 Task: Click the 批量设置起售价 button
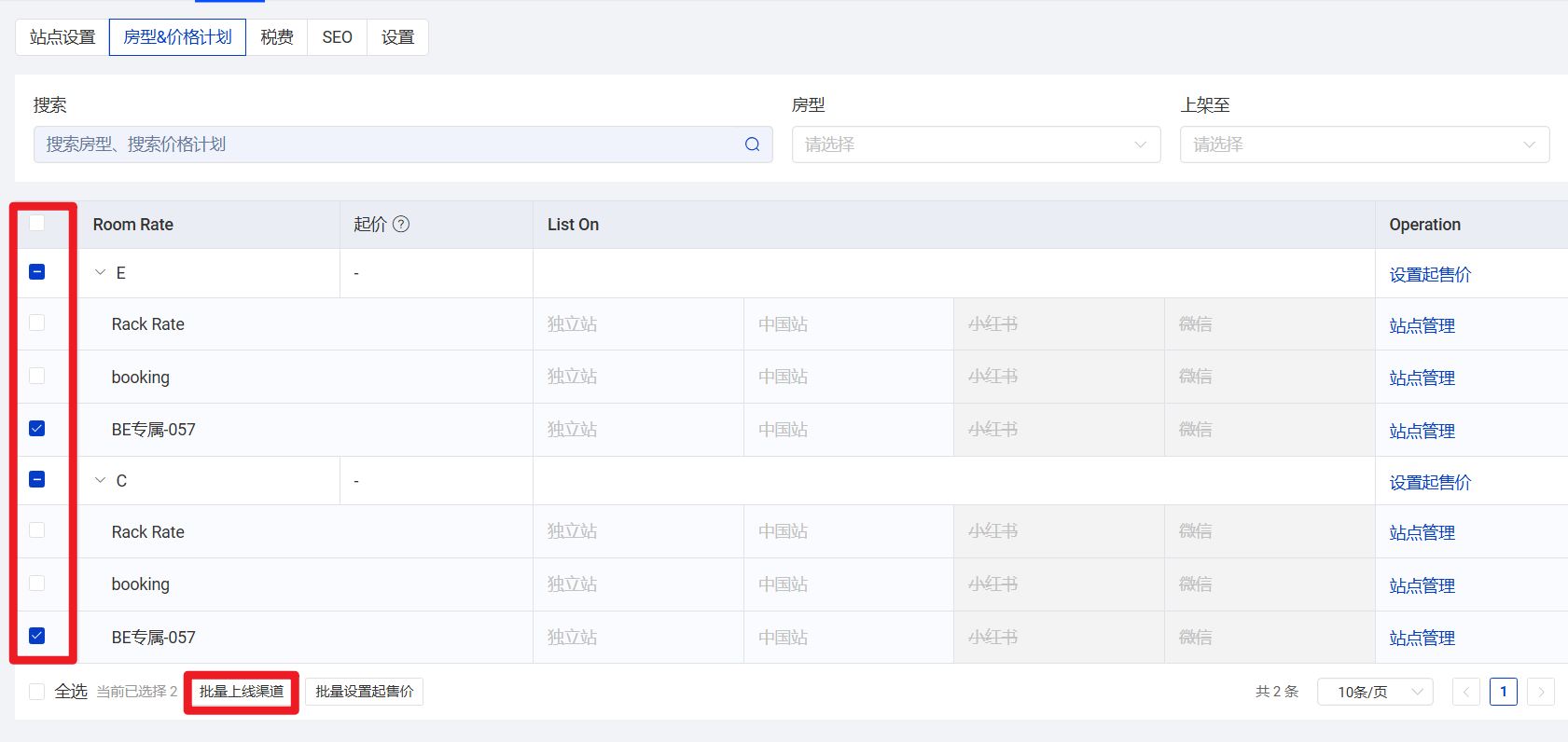tap(364, 692)
